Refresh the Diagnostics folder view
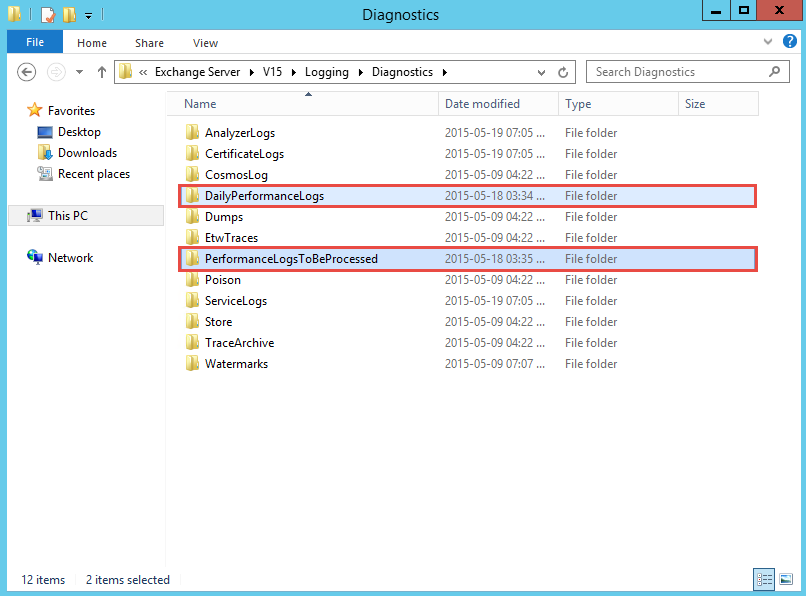This screenshot has height=596, width=806. 563,73
